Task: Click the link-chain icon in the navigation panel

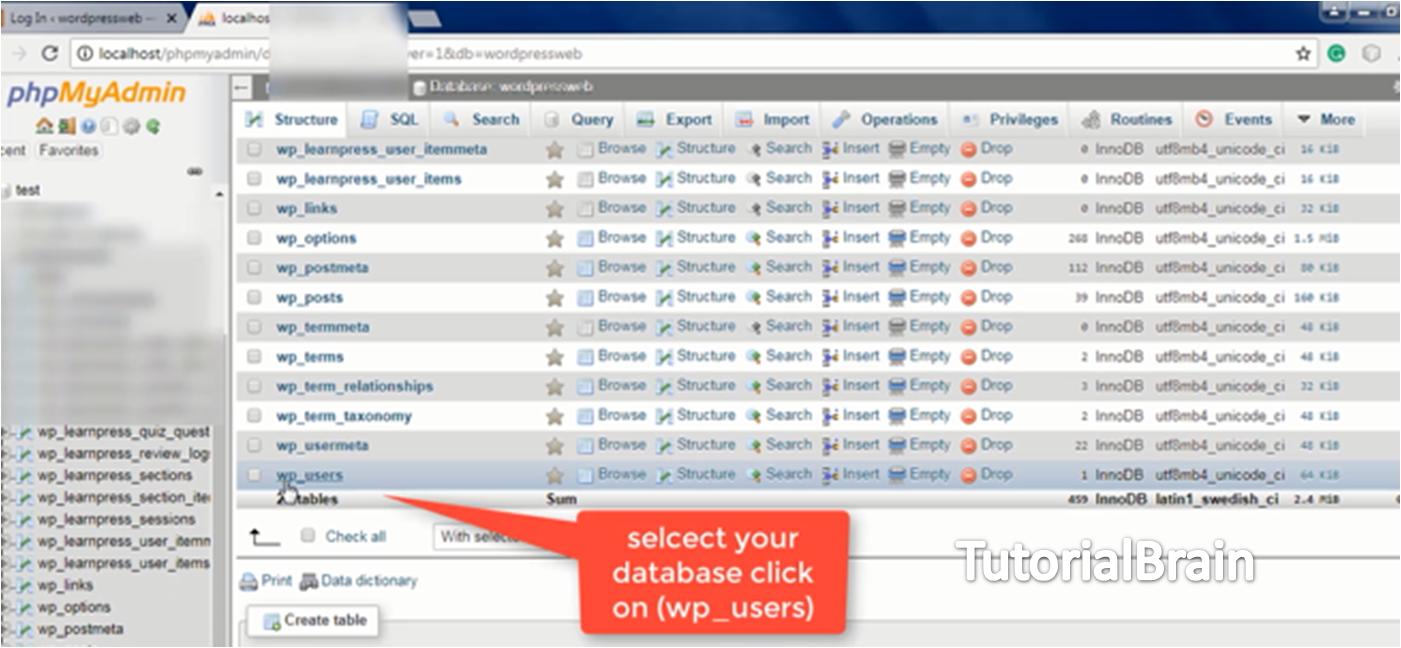Action: 195,171
